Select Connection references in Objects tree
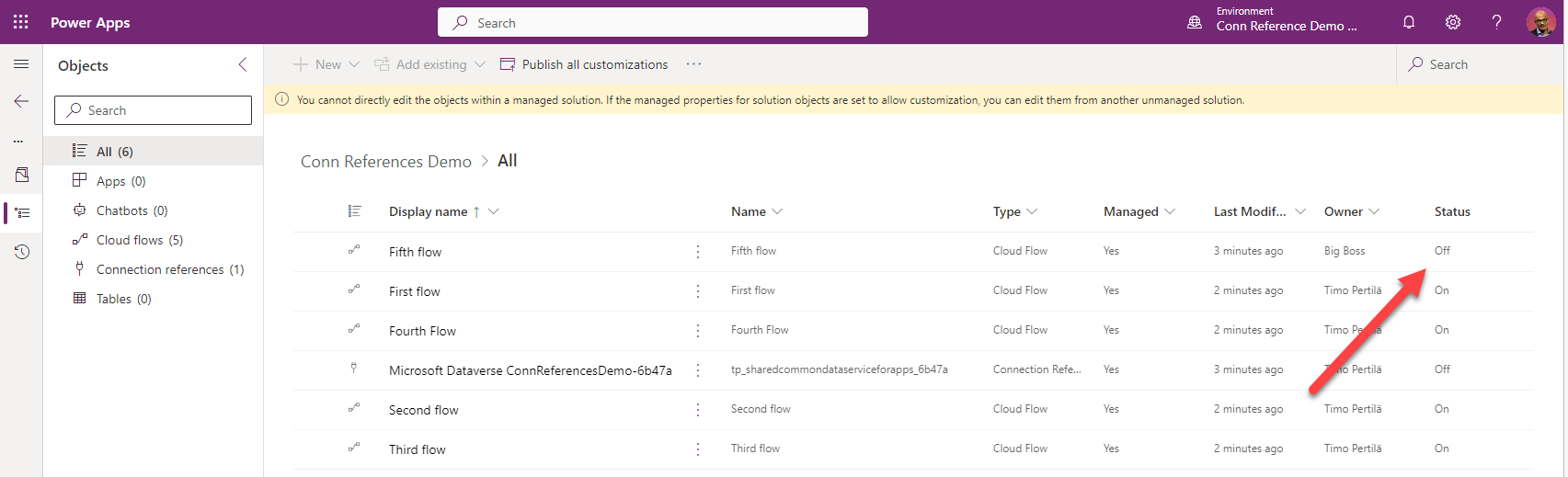 [x=169, y=269]
